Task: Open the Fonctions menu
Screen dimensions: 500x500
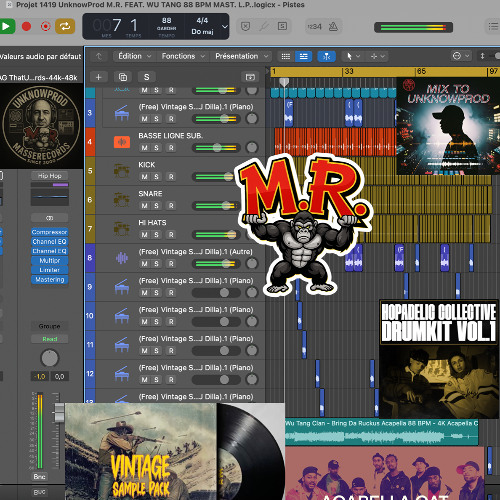Action: 183,56
